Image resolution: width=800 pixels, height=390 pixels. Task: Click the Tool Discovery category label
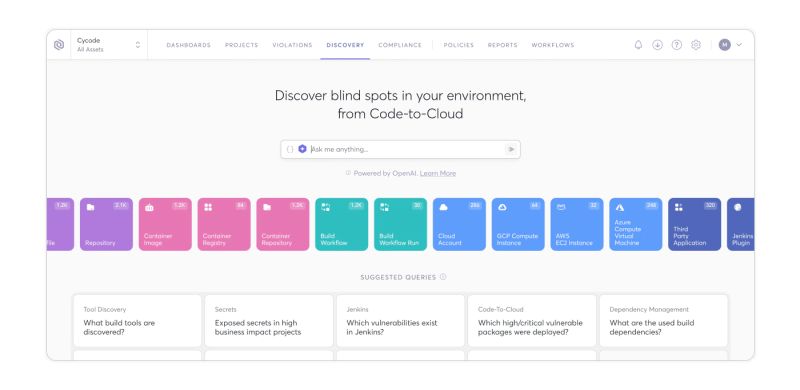[105, 309]
